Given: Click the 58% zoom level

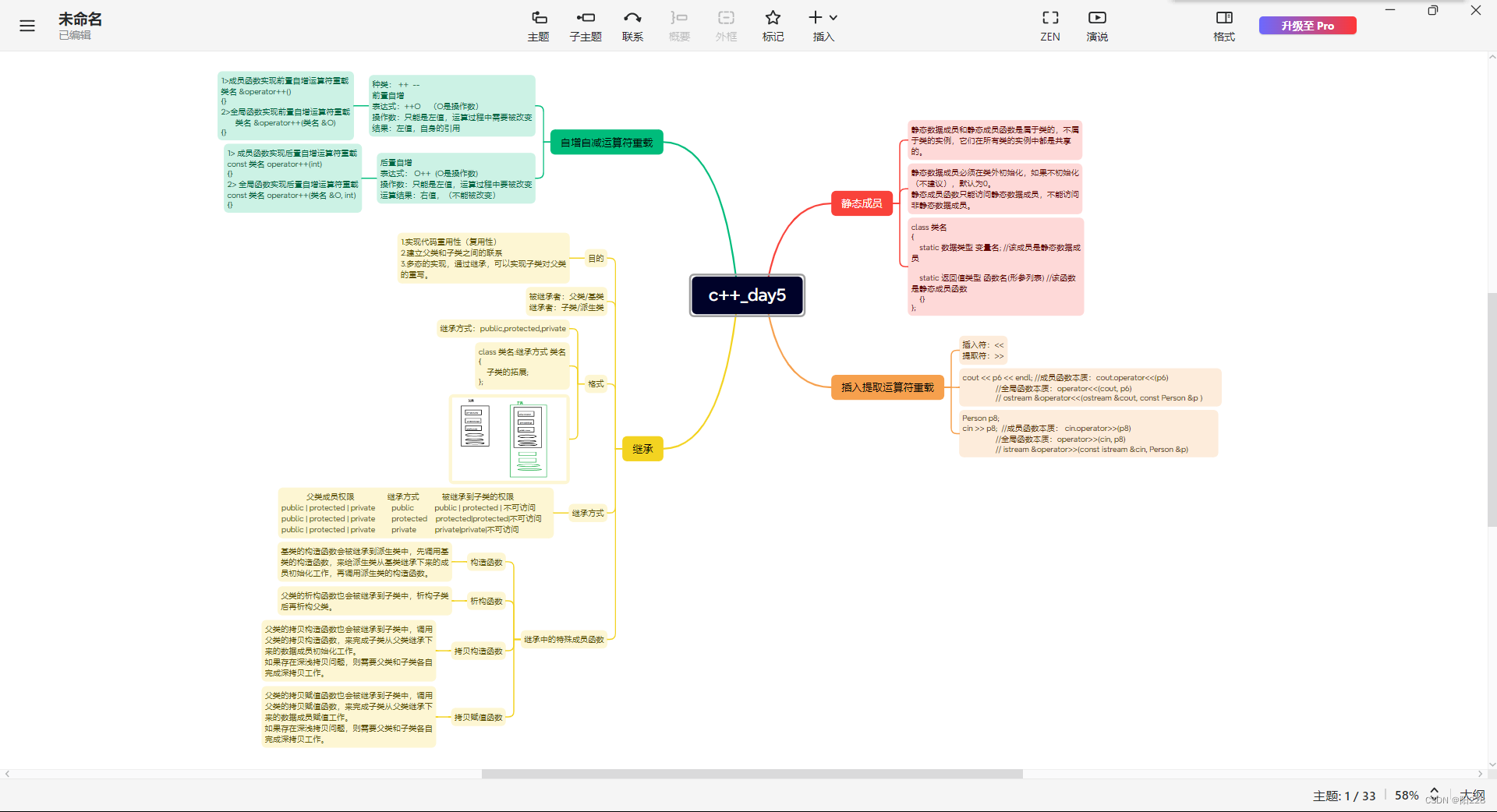Looking at the screenshot, I should [1407, 796].
